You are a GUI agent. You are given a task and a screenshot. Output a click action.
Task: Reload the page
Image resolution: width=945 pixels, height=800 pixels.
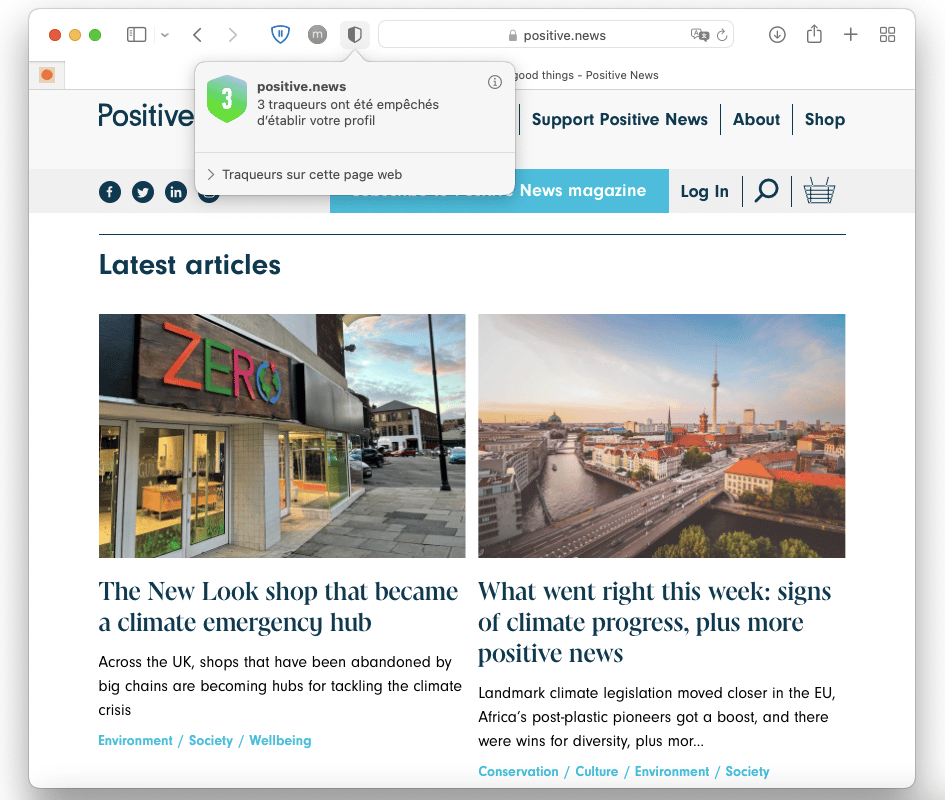[x=722, y=35]
